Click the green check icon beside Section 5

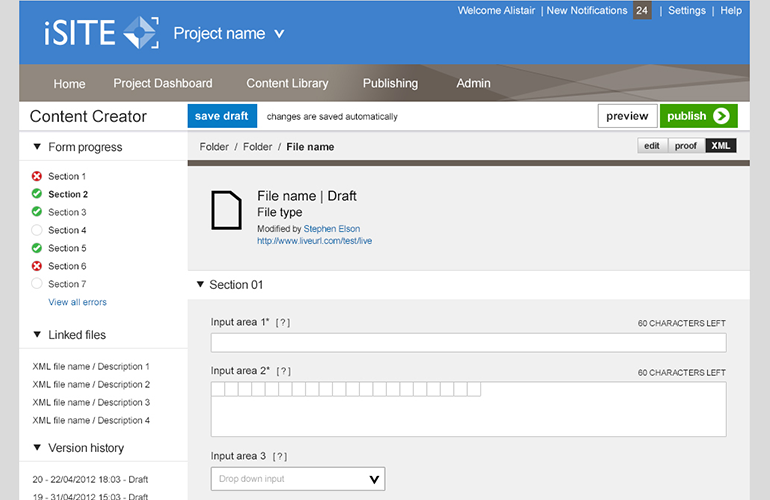tap(37, 249)
